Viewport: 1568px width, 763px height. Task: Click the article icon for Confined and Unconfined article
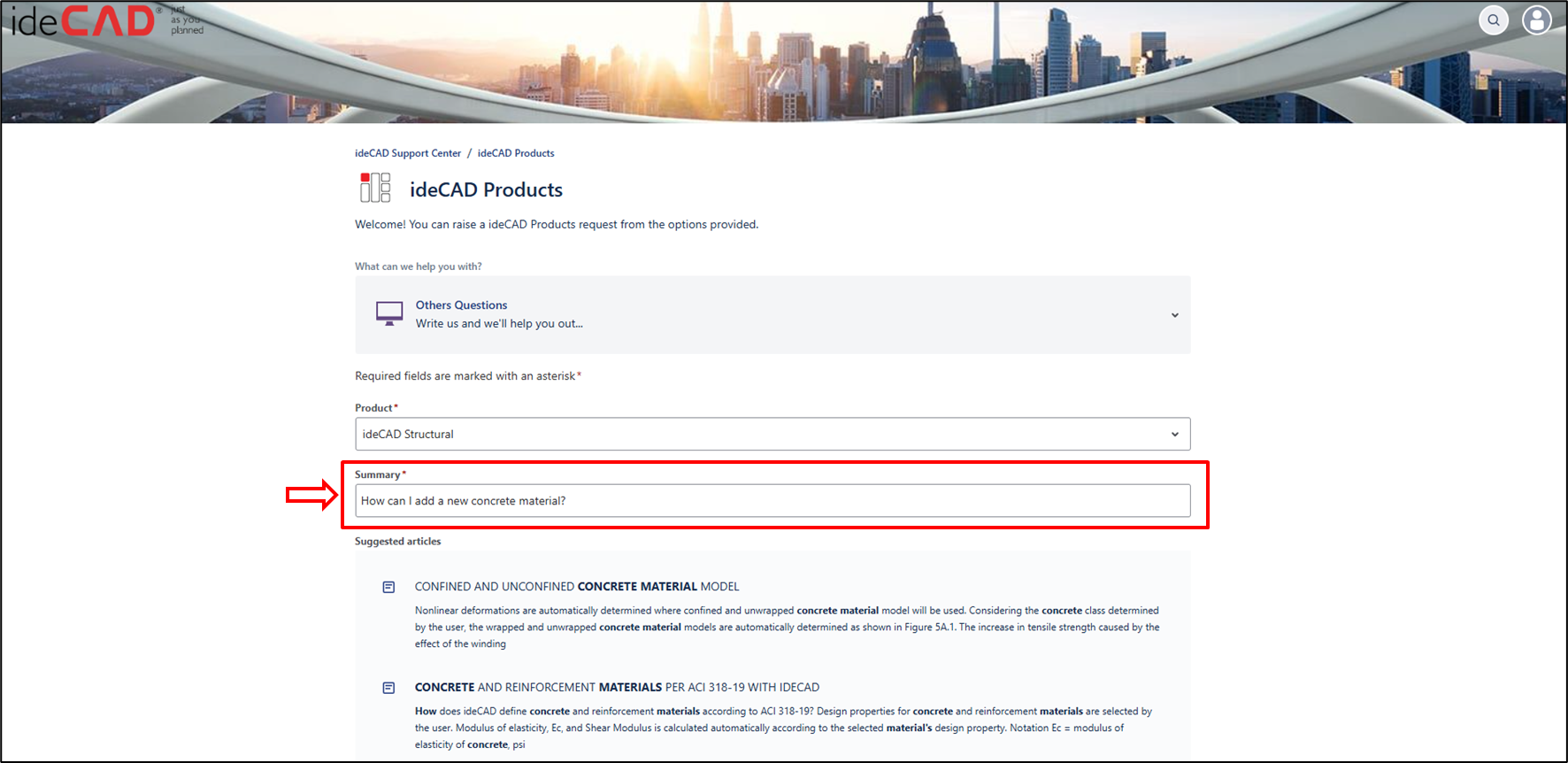tap(388, 587)
